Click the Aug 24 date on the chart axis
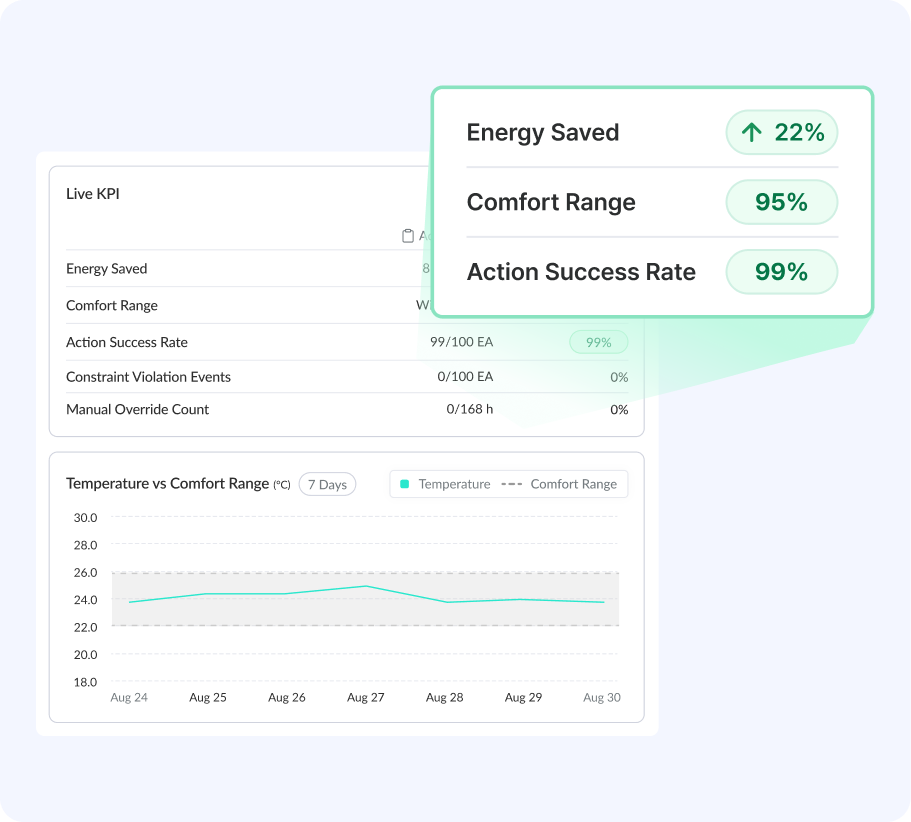 click(x=129, y=697)
